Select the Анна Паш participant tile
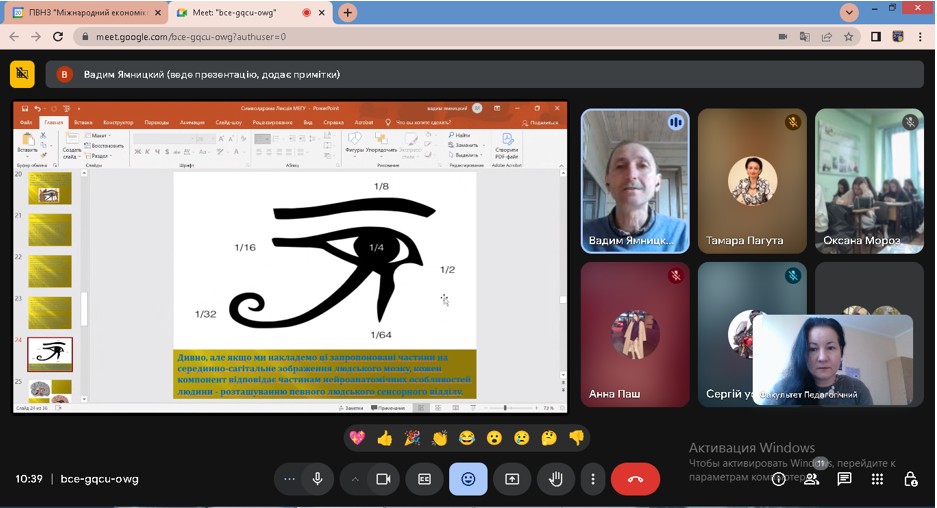The height and width of the screenshot is (508, 937). click(635, 335)
